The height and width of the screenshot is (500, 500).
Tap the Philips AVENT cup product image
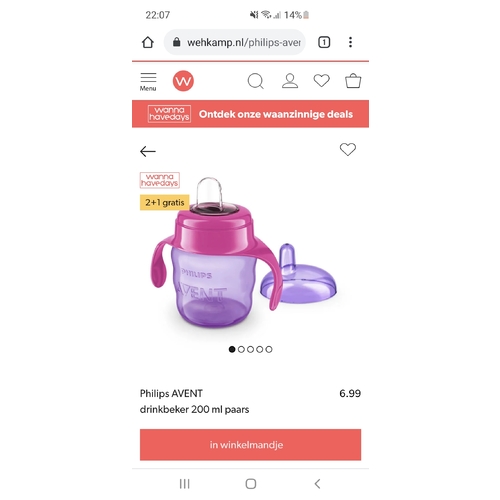pyautogui.click(x=243, y=253)
